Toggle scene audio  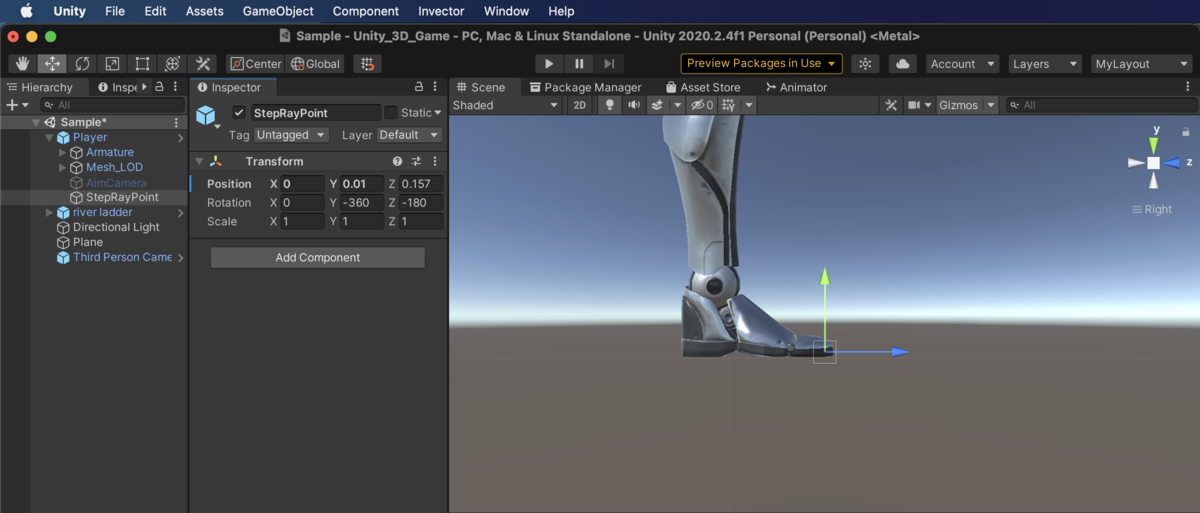[x=633, y=105]
